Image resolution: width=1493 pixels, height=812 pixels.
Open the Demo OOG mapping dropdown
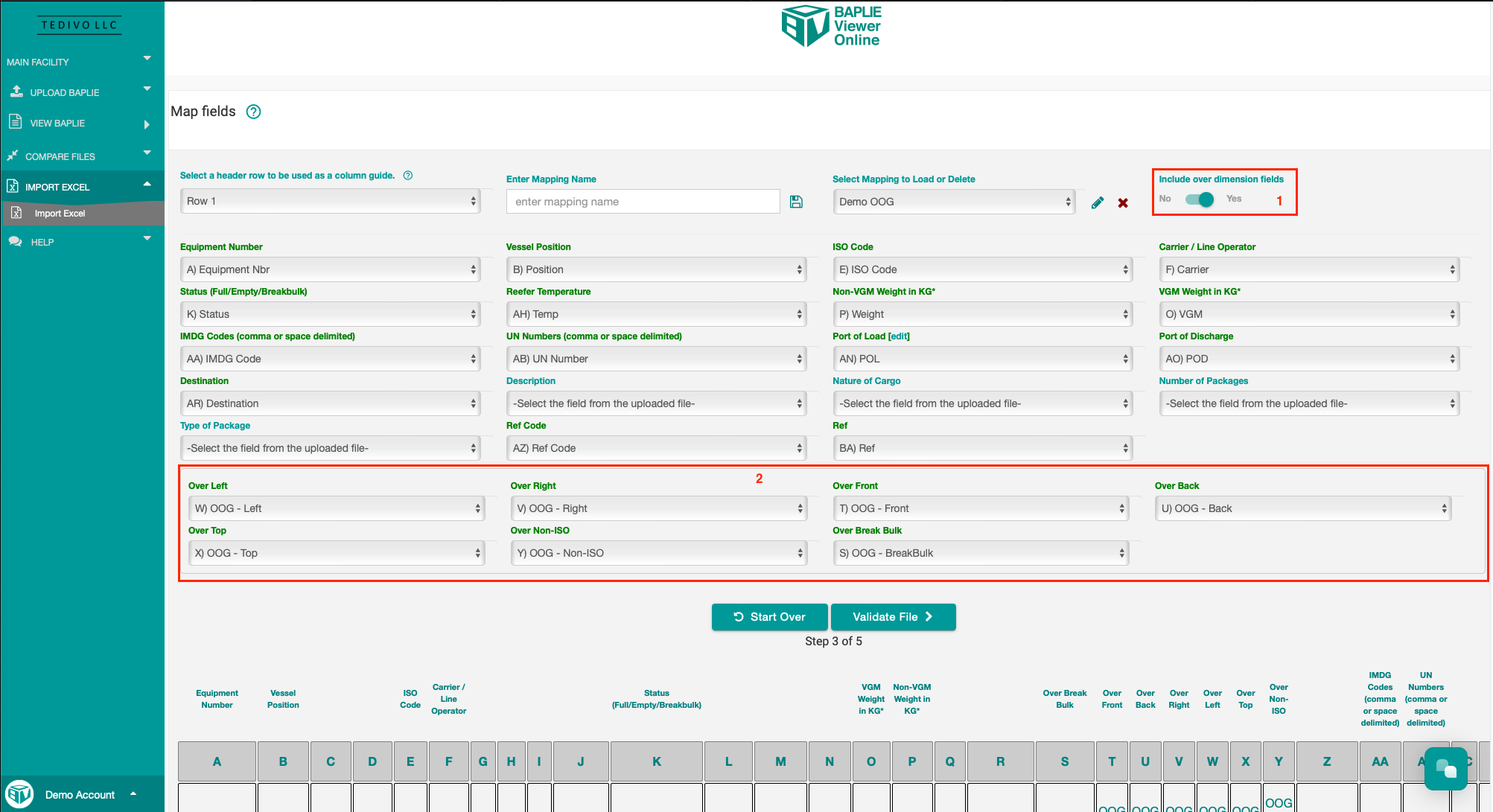(954, 202)
